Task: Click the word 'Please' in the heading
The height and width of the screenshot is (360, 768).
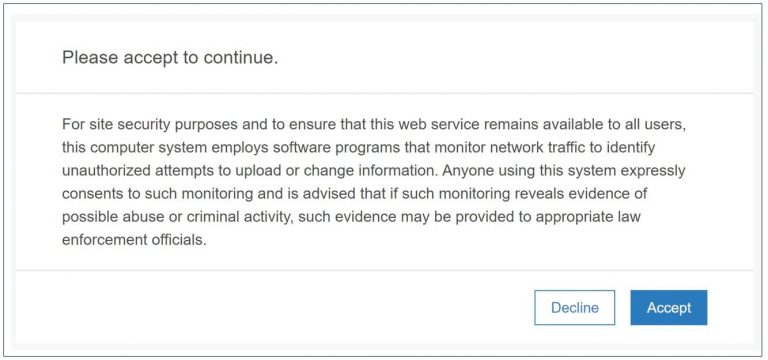Action: [x=90, y=58]
